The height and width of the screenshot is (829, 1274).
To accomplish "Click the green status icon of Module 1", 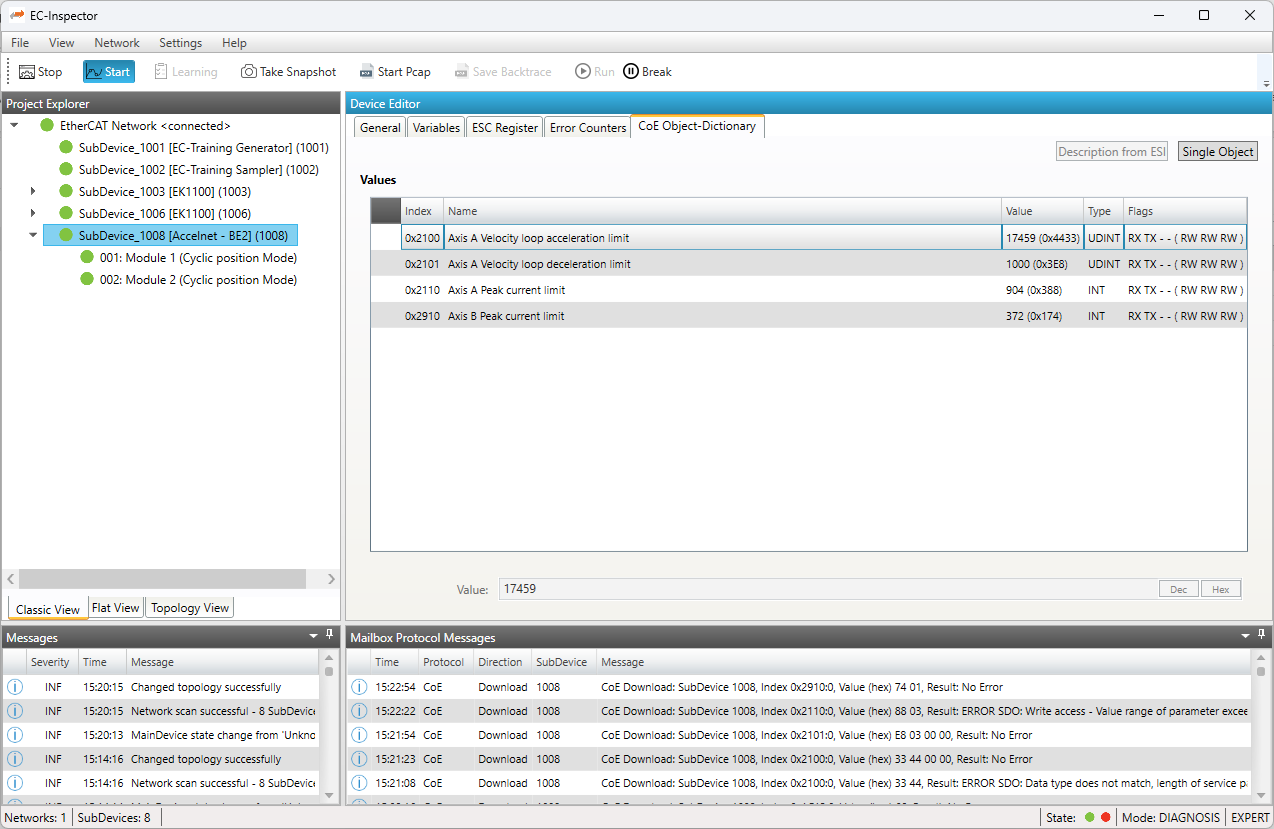I will (x=88, y=258).
